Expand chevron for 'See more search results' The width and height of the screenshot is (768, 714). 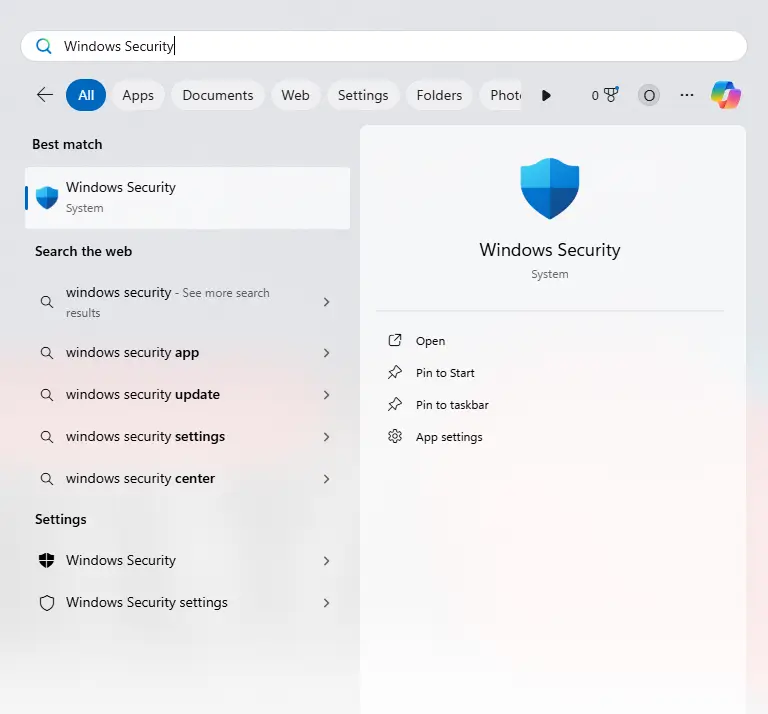click(x=326, y=302)
